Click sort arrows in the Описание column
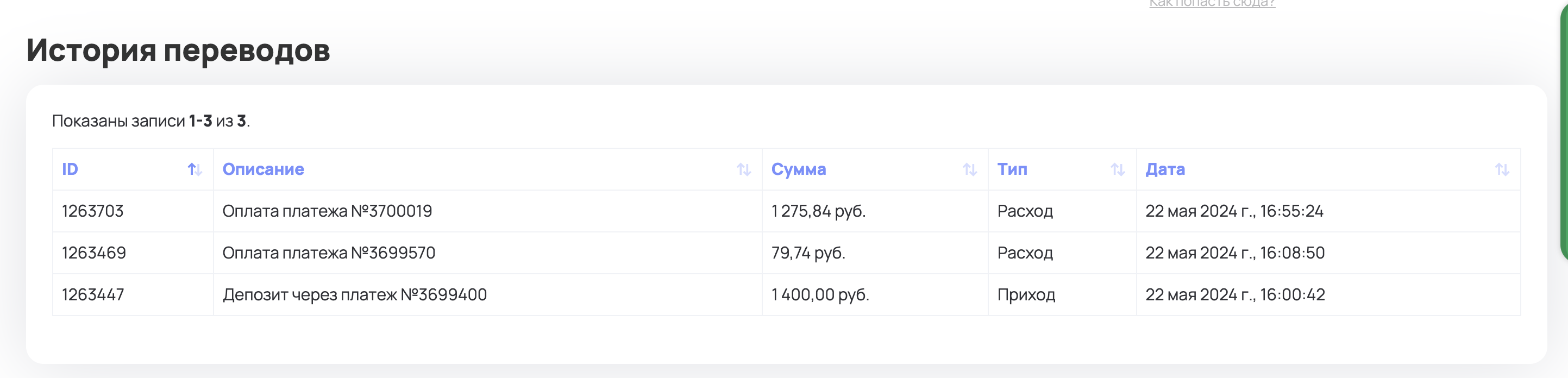The width and height of the screenshot is (1568, 378). click(x=743, y=169)
